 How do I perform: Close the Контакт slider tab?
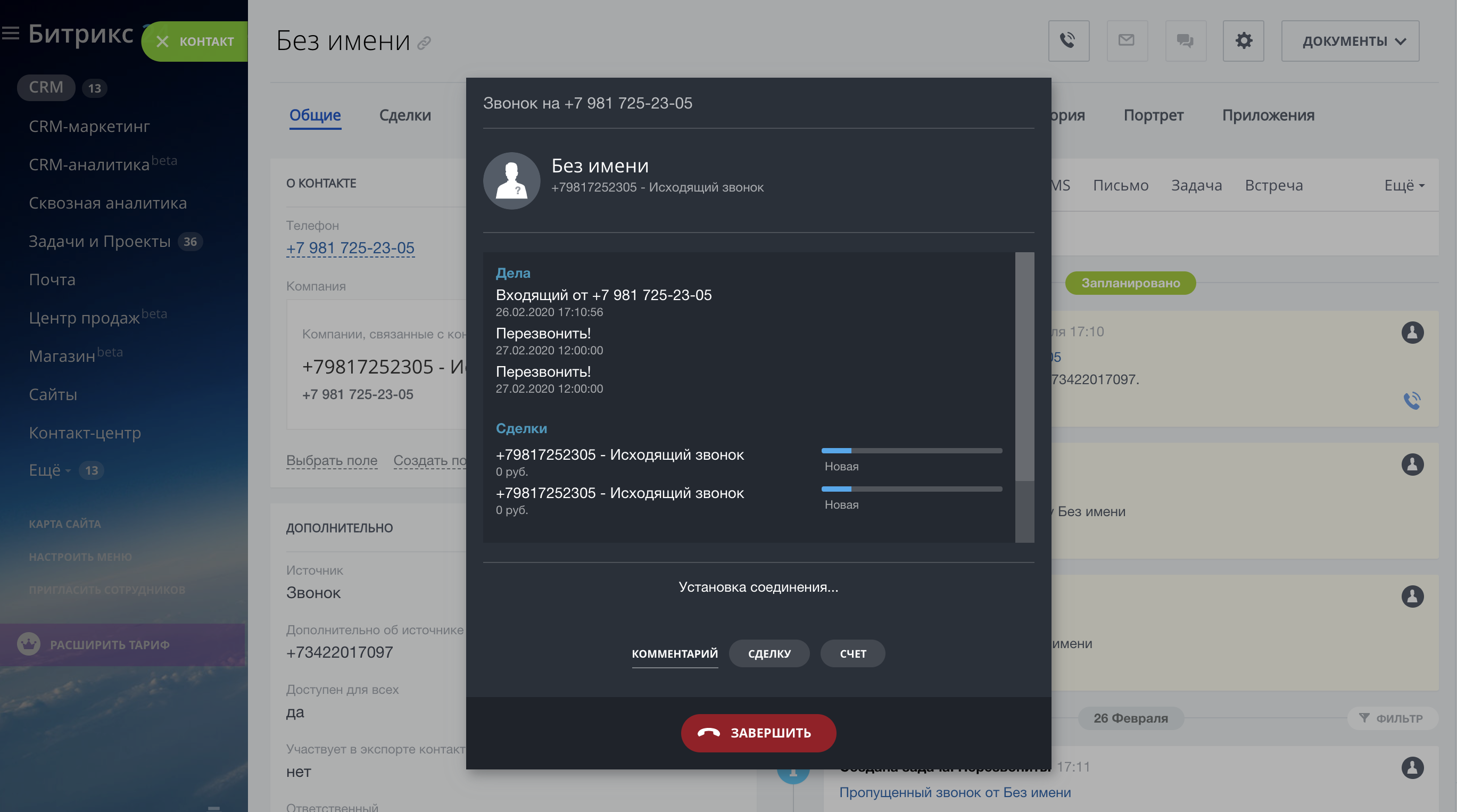pyautogui.click(x=162, y=42)
